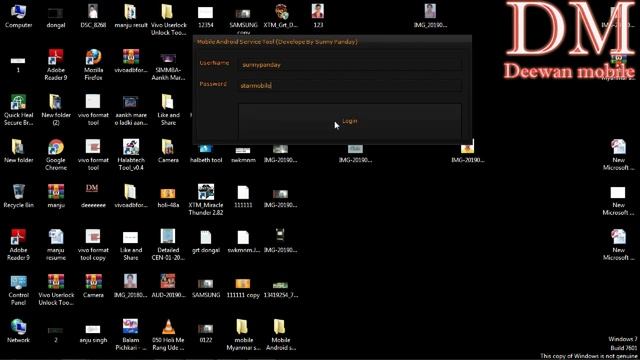Open the Camera folder icon
Image resolution: width=640 pixels, height=360 pixels.
168,151
